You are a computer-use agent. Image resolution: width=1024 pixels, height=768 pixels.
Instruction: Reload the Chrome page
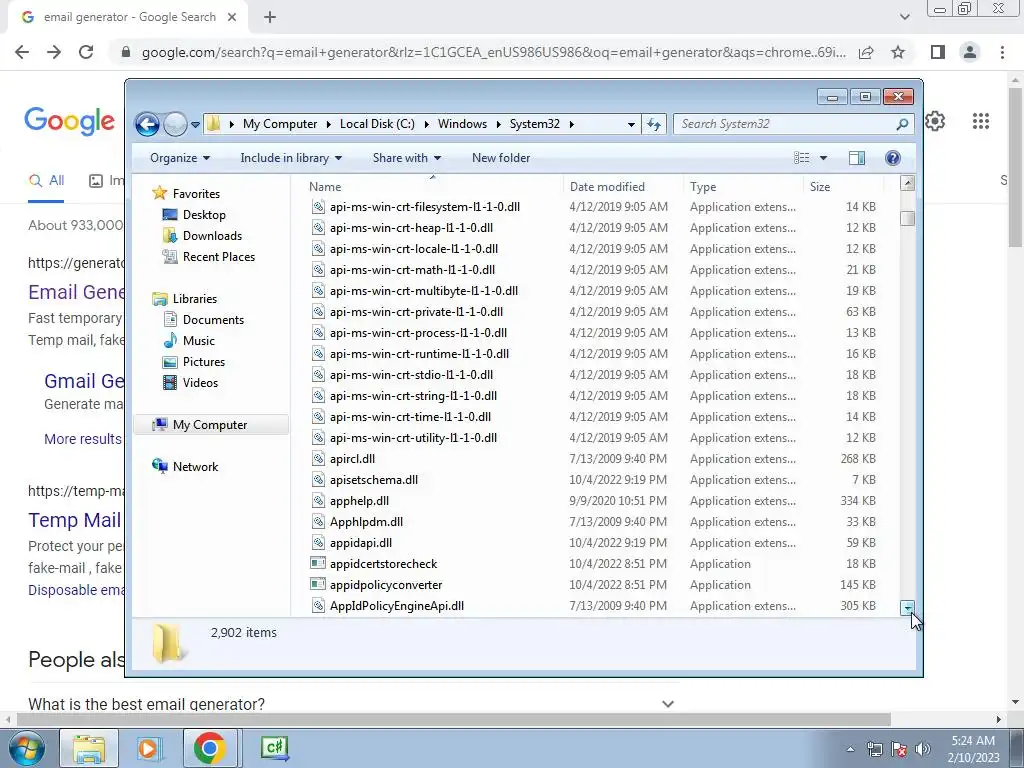coord(86,52)
